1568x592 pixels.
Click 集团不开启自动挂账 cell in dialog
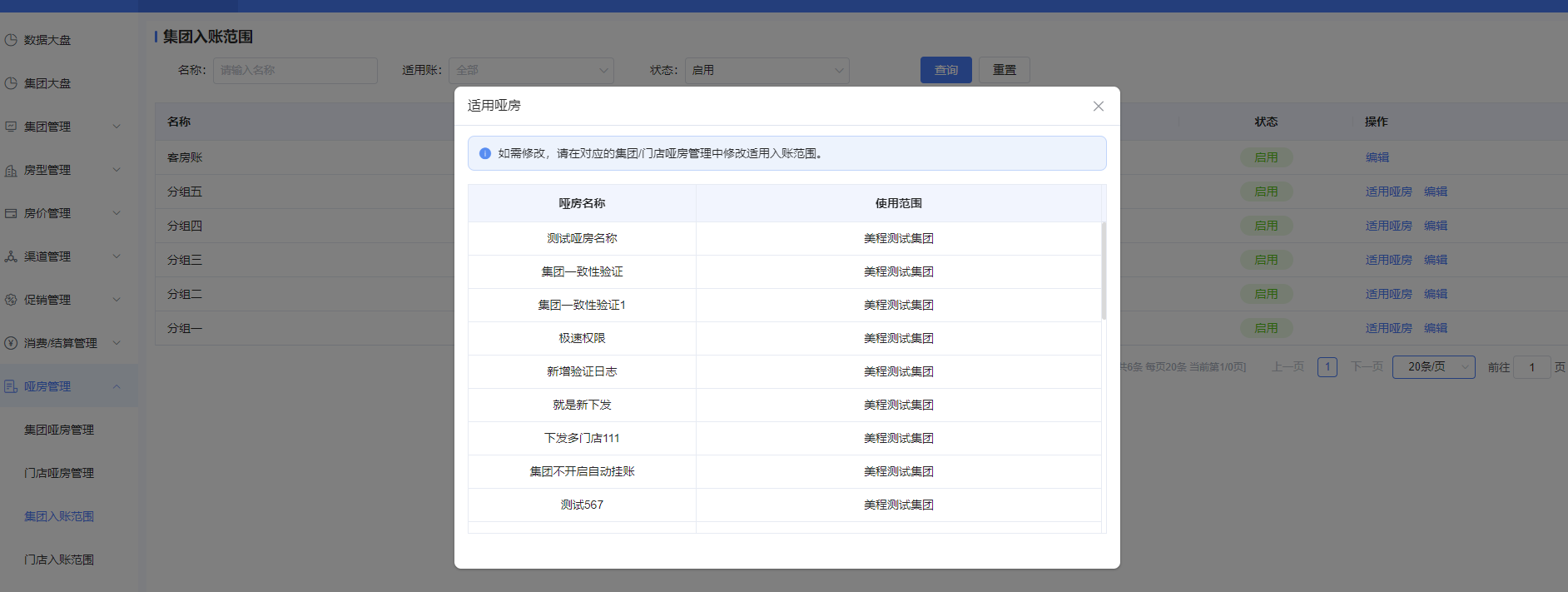tap(582, 471)
